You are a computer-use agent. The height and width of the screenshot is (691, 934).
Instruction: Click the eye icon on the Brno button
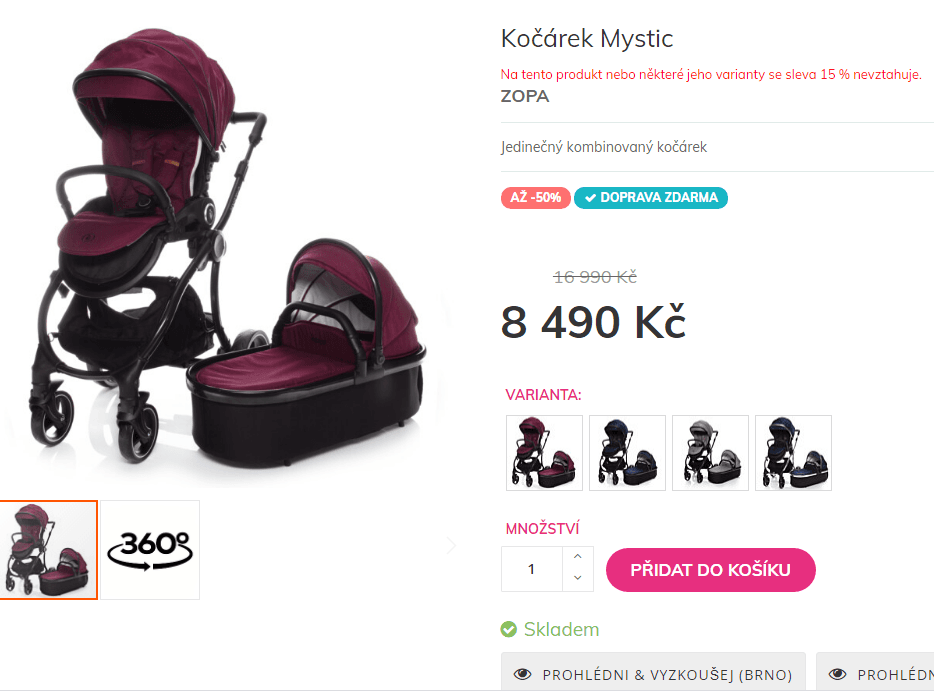click(522, 674)
